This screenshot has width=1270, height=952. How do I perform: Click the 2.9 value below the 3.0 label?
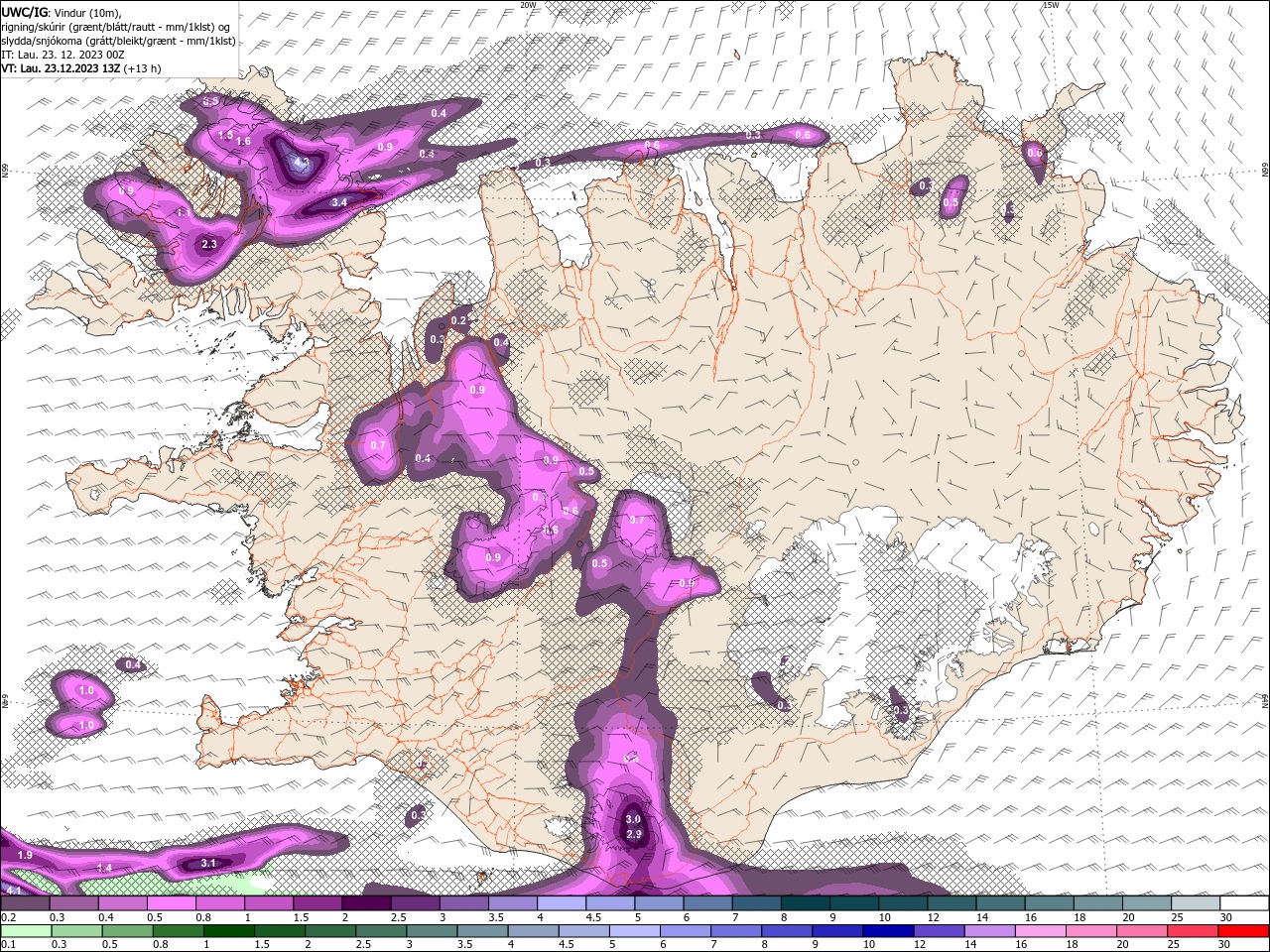pyautogui.click(x=634, y=834)
